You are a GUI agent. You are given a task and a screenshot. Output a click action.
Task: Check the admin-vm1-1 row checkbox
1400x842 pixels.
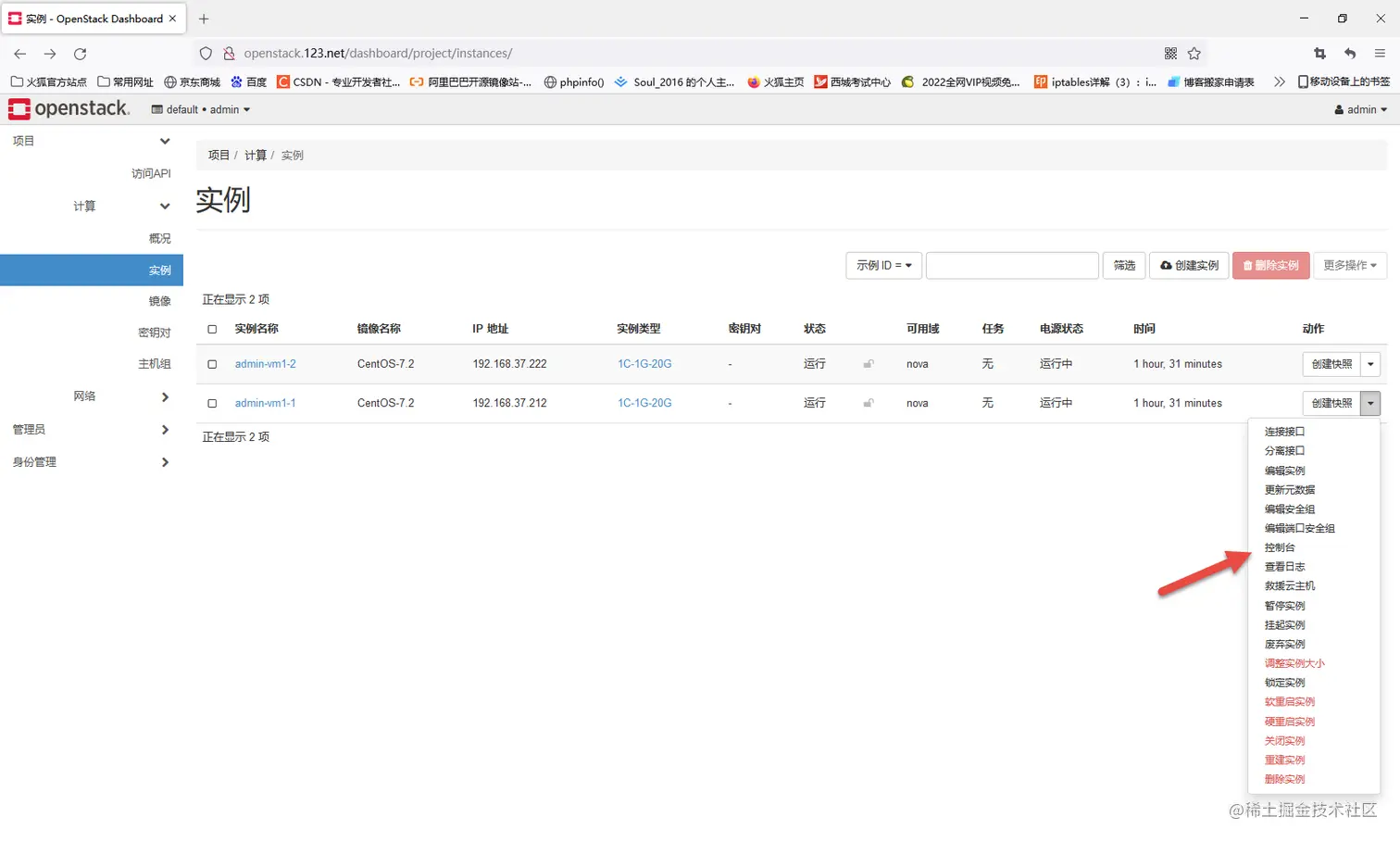click(x=212, y=403)
